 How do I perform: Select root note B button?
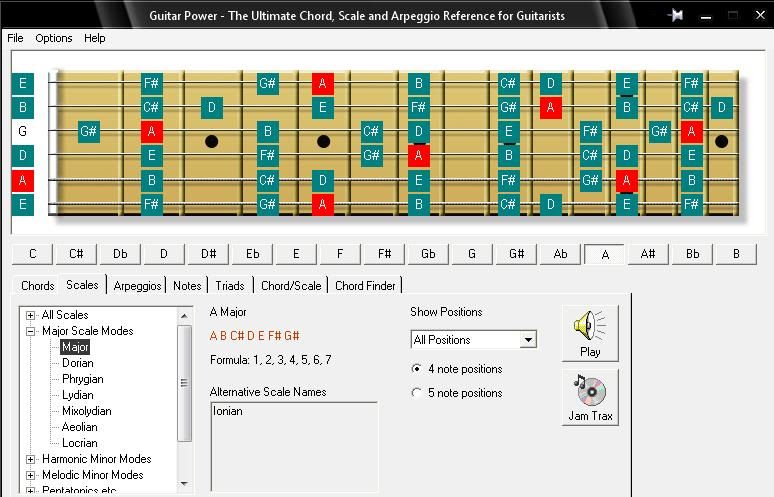coord(736,254)
